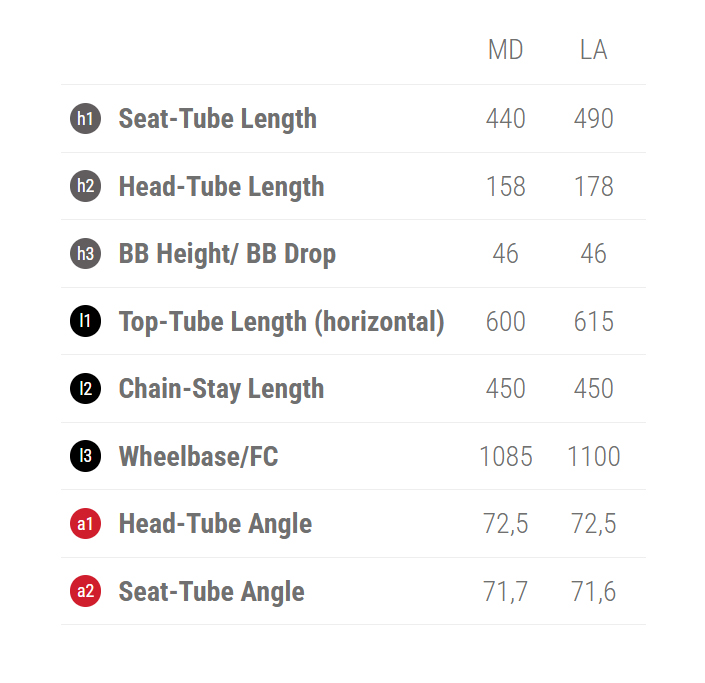Click the red a1 Head-Tube Angle badge

[x=86, y=524]
